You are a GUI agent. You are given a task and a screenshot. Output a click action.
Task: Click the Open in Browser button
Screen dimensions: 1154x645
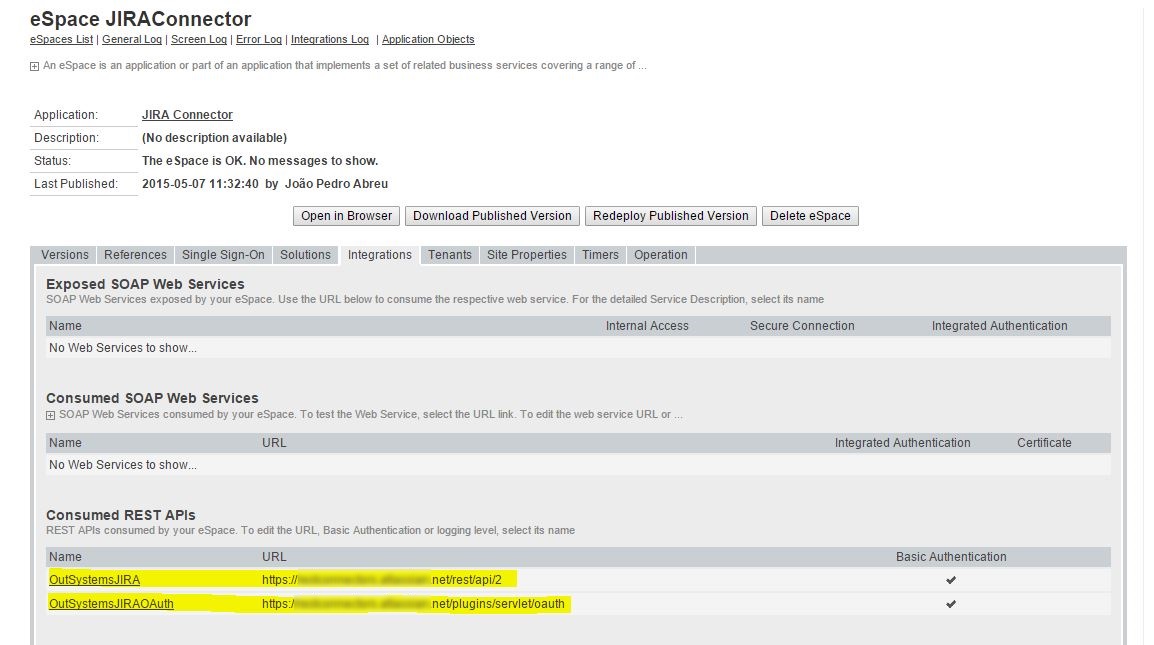tap(347, 216)
